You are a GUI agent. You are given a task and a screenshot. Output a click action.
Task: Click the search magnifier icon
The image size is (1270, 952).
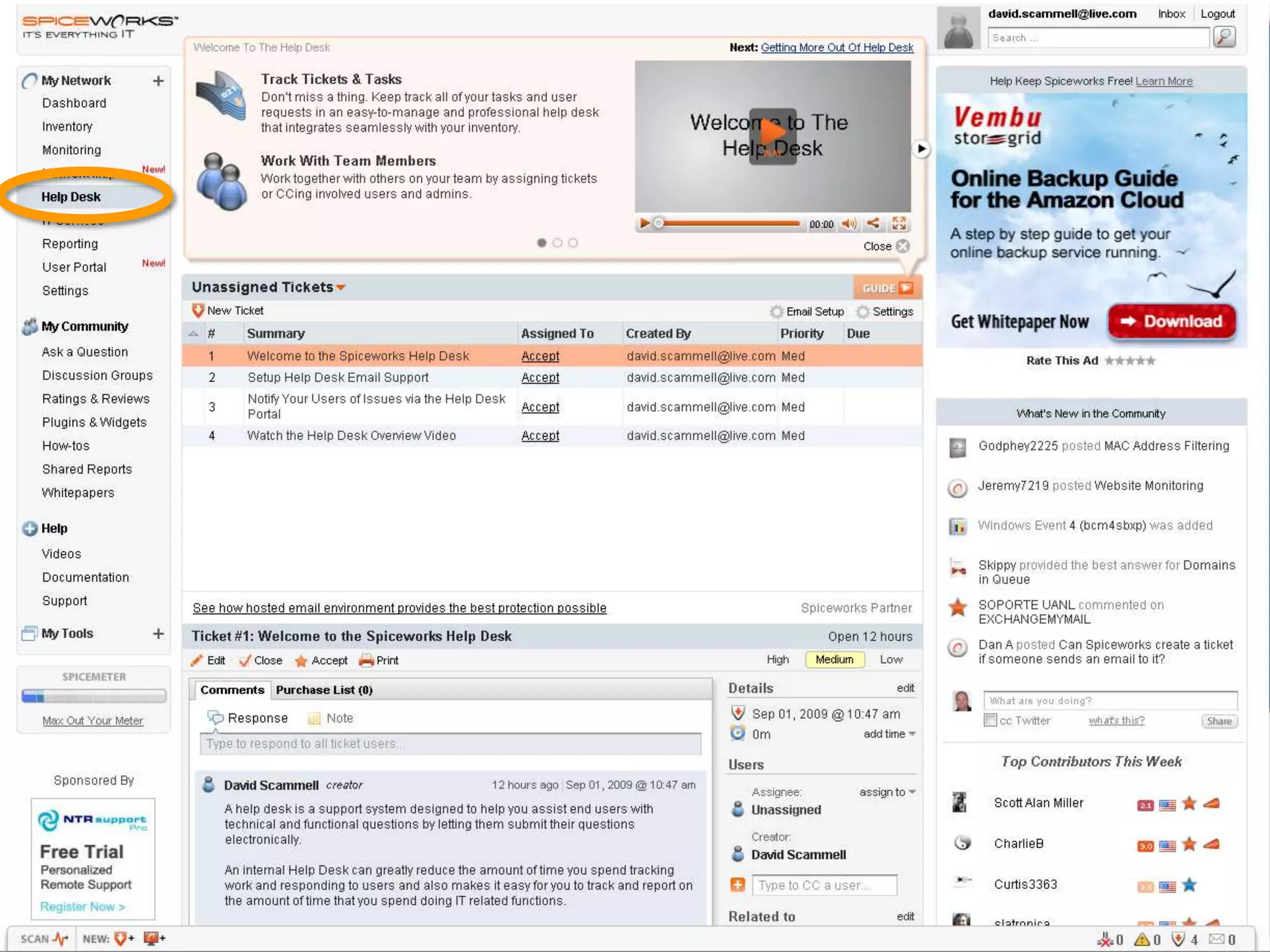[1224, 37]
